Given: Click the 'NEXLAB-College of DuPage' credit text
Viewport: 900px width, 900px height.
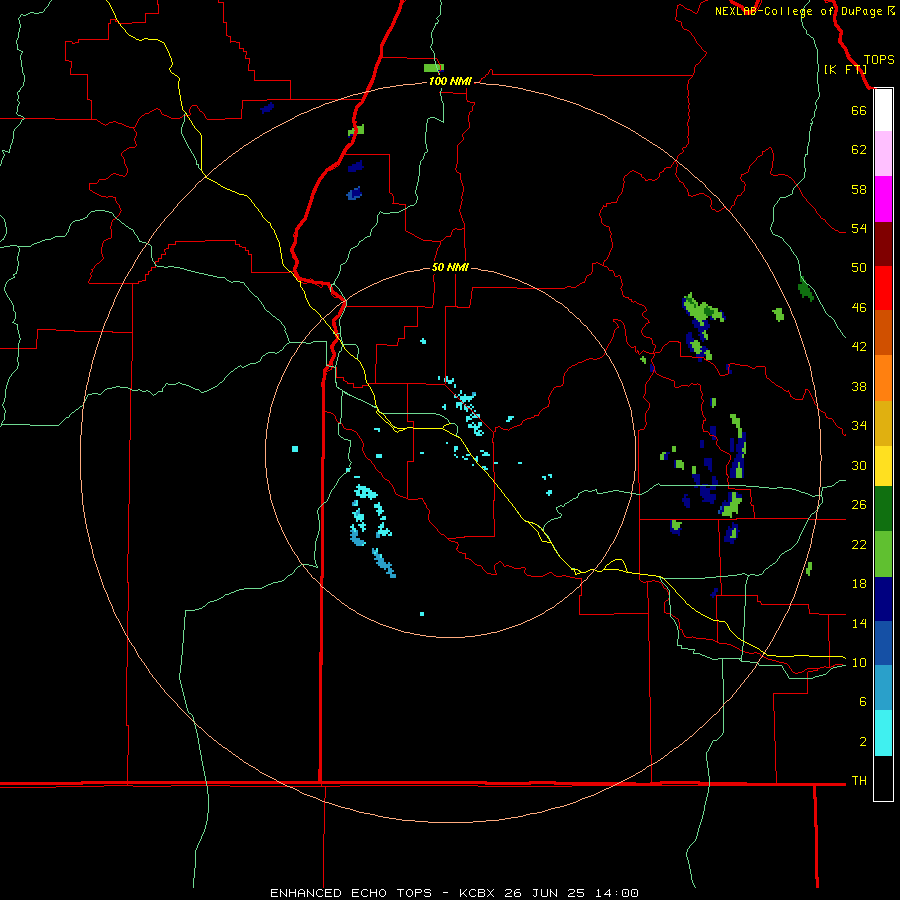Looking at the screenshot, I should point(798,11).
